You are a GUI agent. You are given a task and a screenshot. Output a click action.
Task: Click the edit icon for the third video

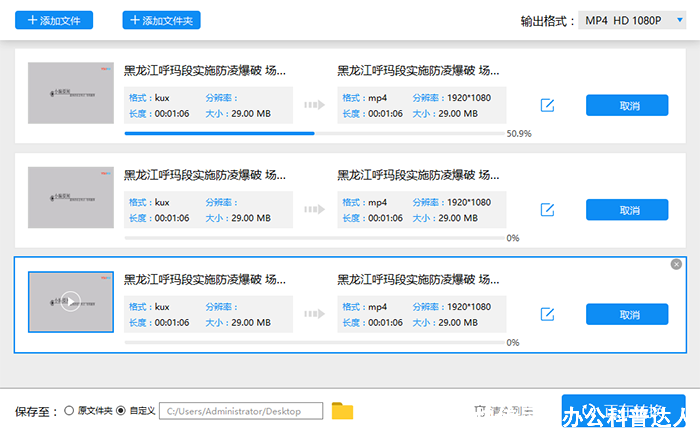point(547,314)
